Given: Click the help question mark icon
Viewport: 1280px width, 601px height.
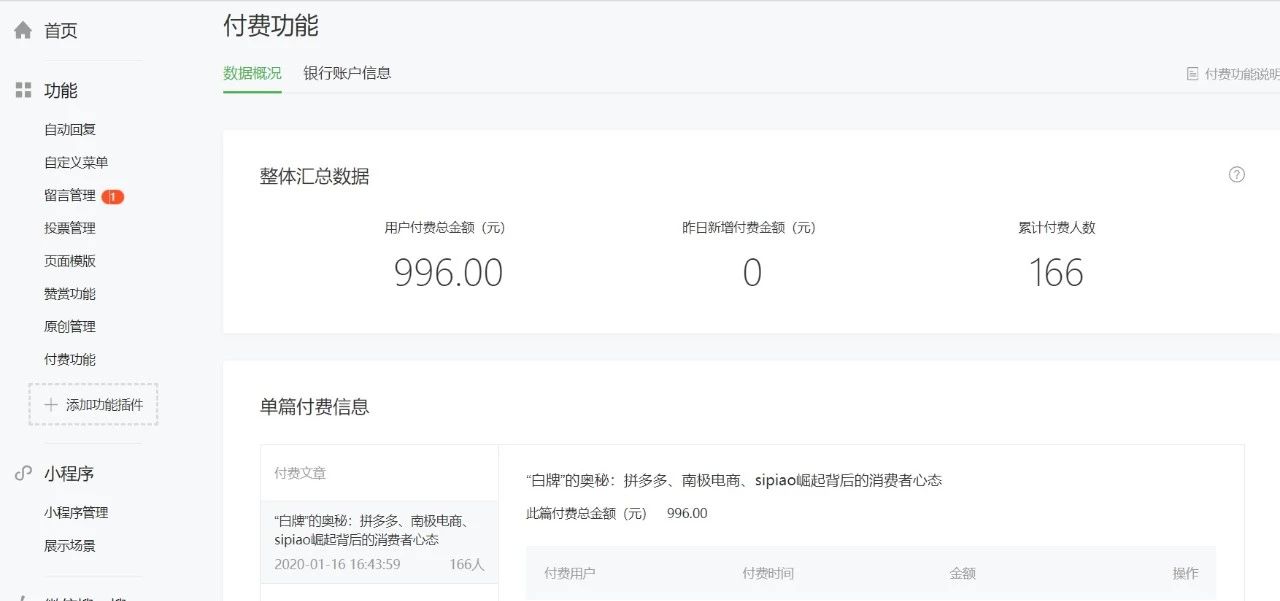Looking at the screenshot, I should coord(1237,175).
